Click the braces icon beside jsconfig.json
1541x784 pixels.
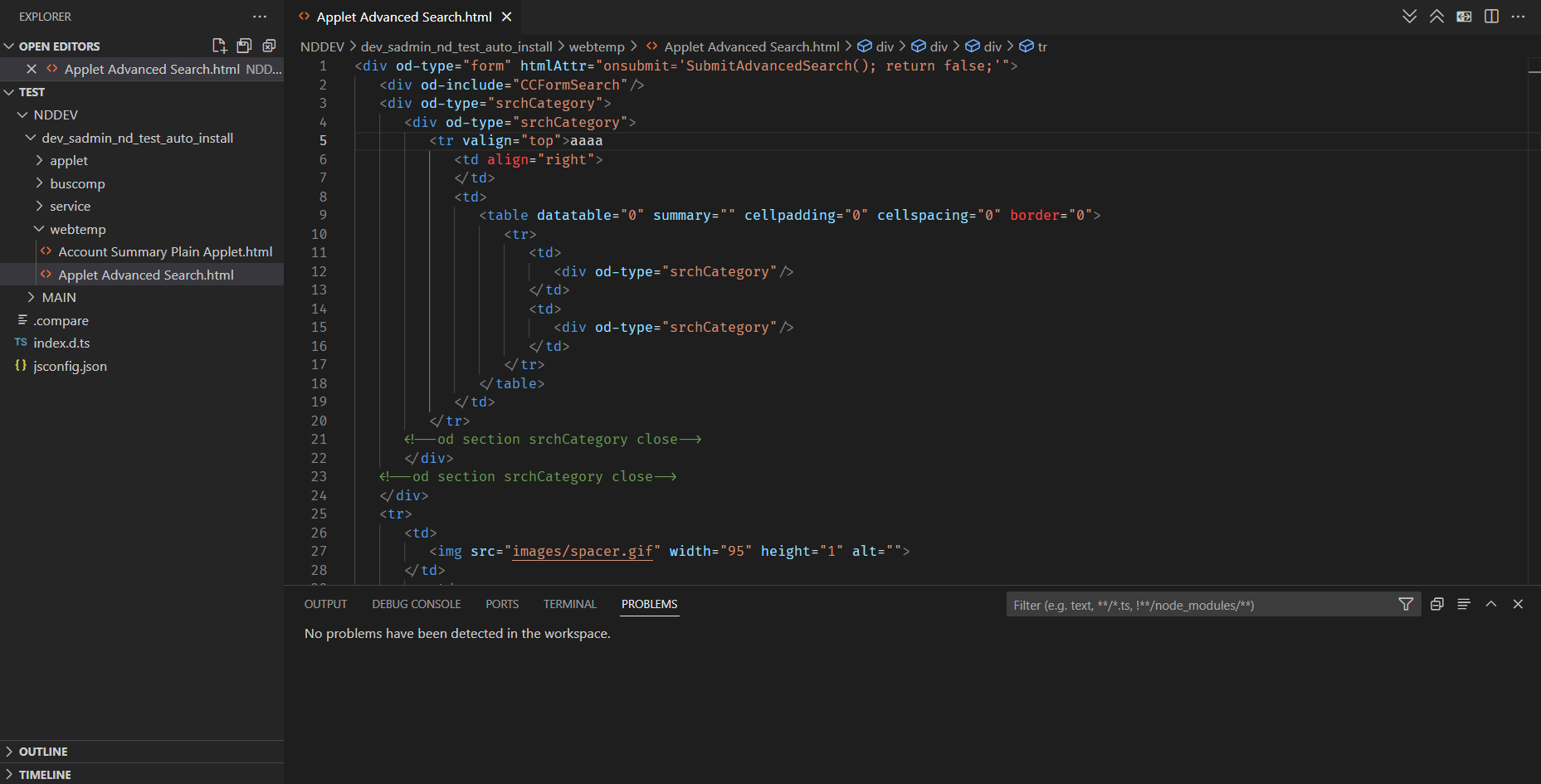click(21, 365)
